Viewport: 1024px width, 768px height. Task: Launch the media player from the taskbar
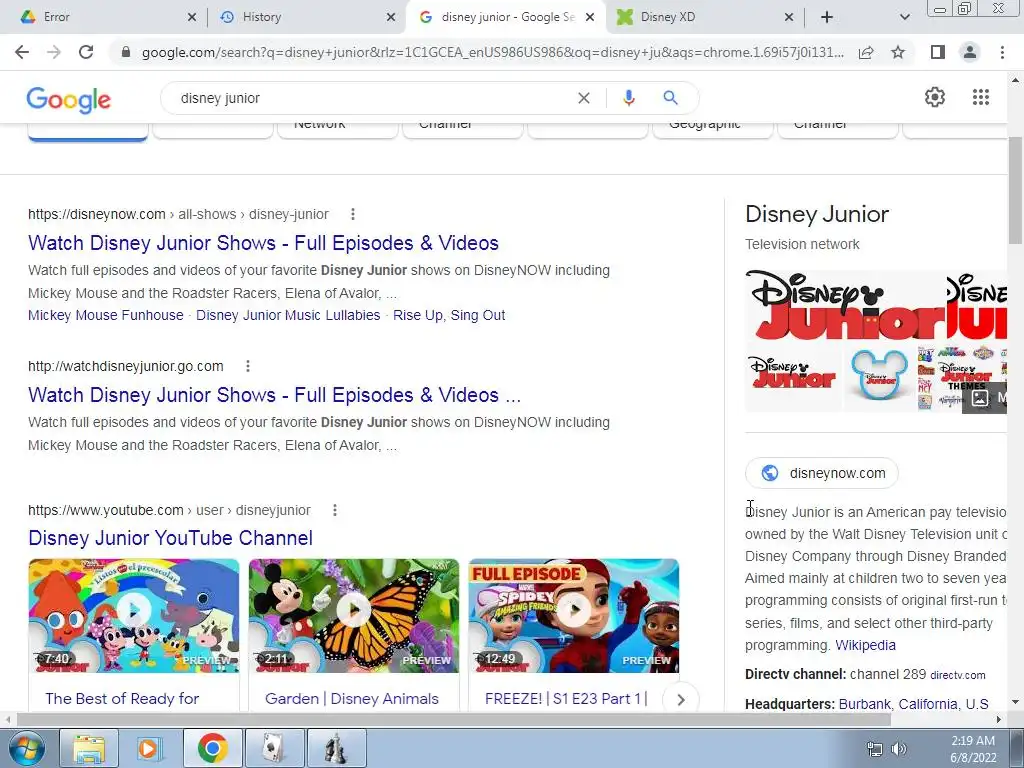(150, 748)
